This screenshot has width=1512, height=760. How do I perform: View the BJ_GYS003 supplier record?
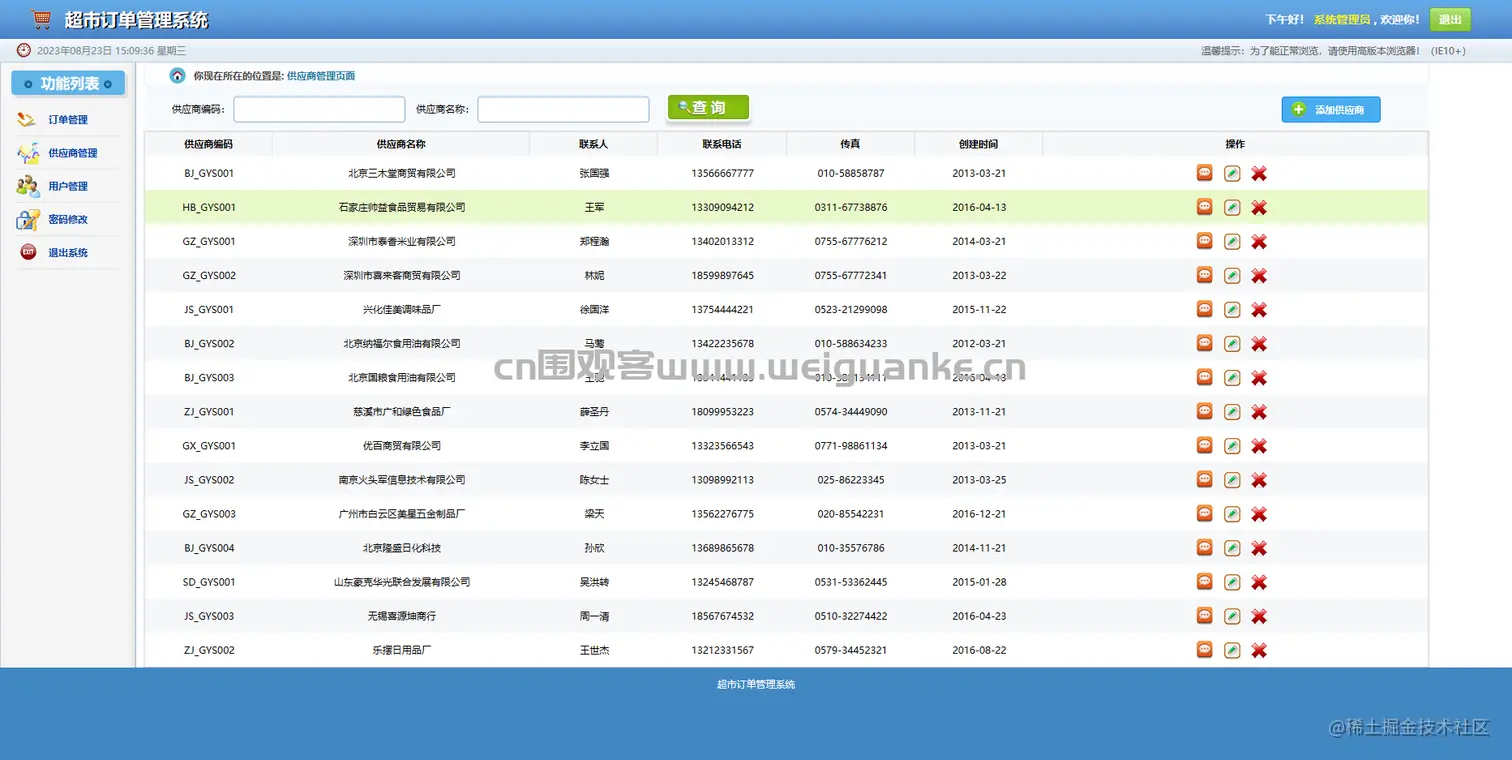point(1205,377)
